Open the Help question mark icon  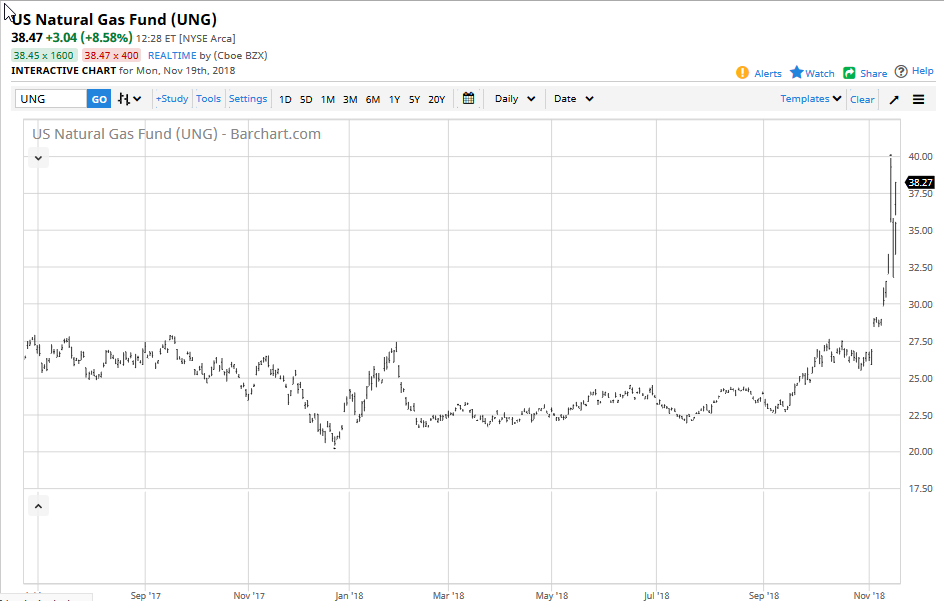[x=901, y=72]
